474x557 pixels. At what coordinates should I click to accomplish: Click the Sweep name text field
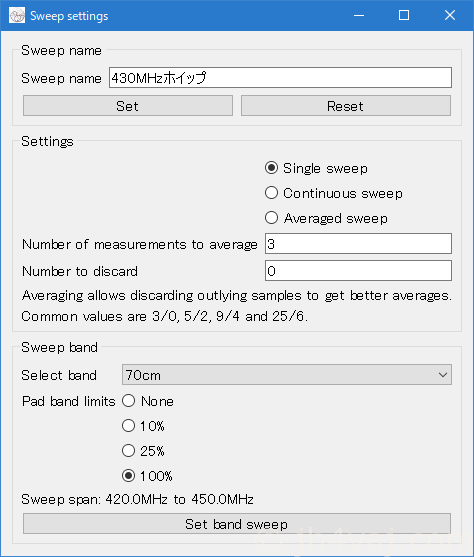coord(280,77)
